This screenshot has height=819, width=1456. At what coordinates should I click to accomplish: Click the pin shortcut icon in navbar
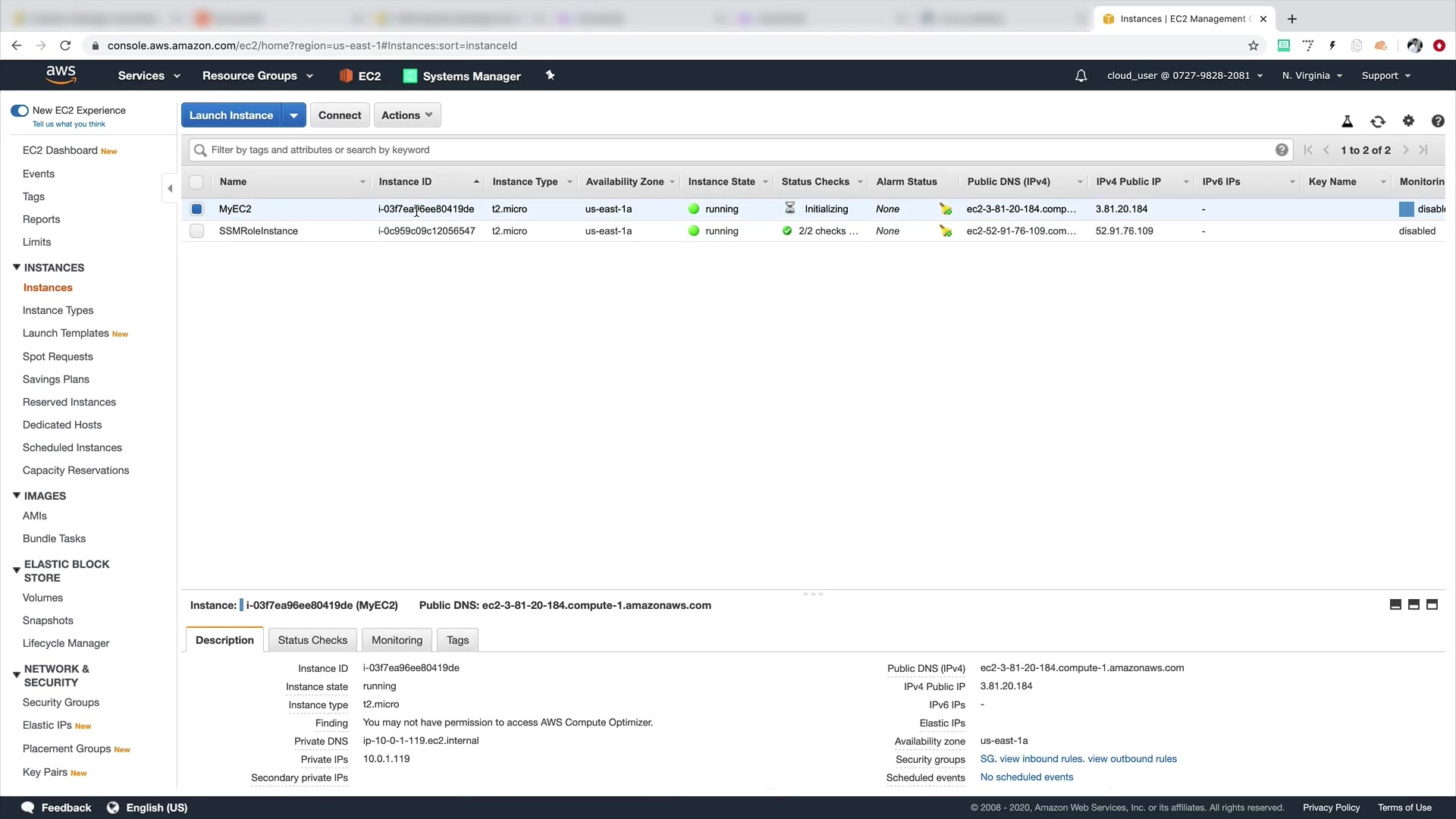[x=551, y=76]
